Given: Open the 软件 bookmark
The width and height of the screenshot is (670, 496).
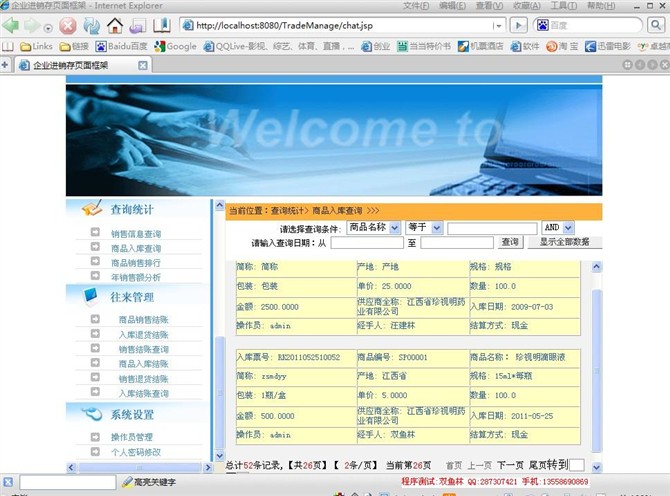Looking at the screenshot, I should tap(525, 46).
